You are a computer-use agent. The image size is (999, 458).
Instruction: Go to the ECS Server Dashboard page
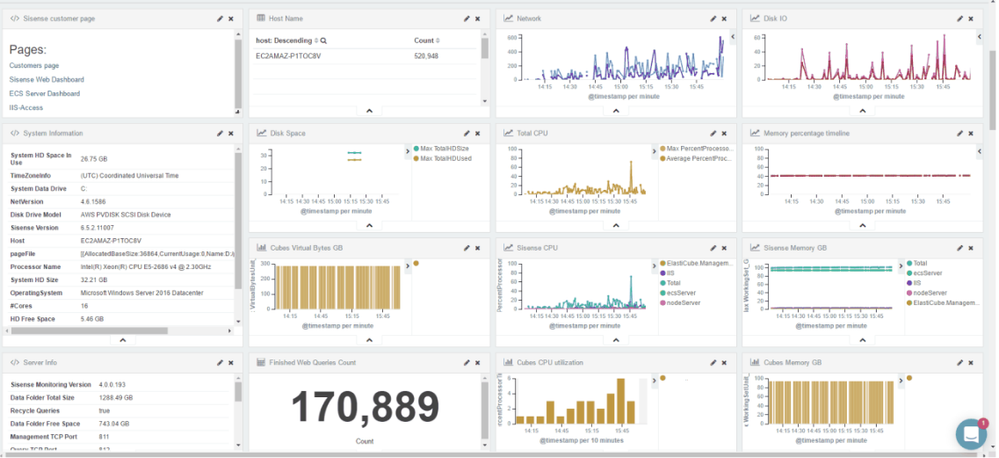44,93
